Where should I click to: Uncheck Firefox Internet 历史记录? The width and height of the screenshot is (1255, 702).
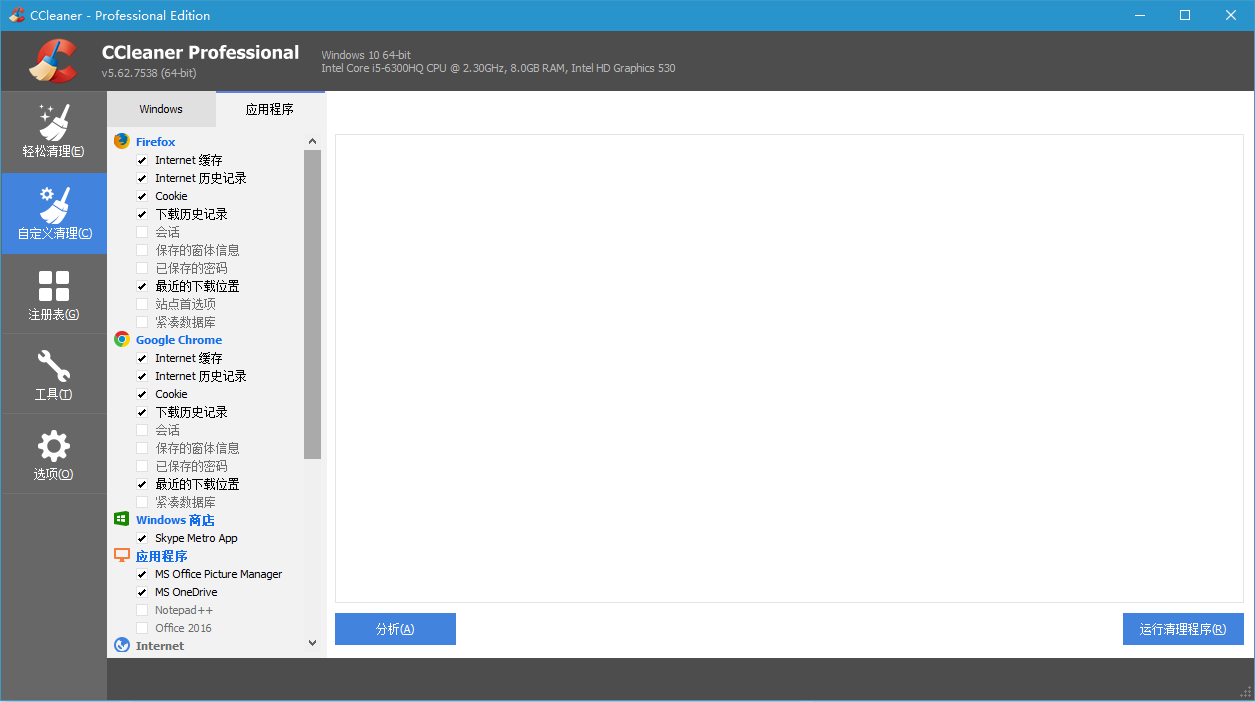142,178
